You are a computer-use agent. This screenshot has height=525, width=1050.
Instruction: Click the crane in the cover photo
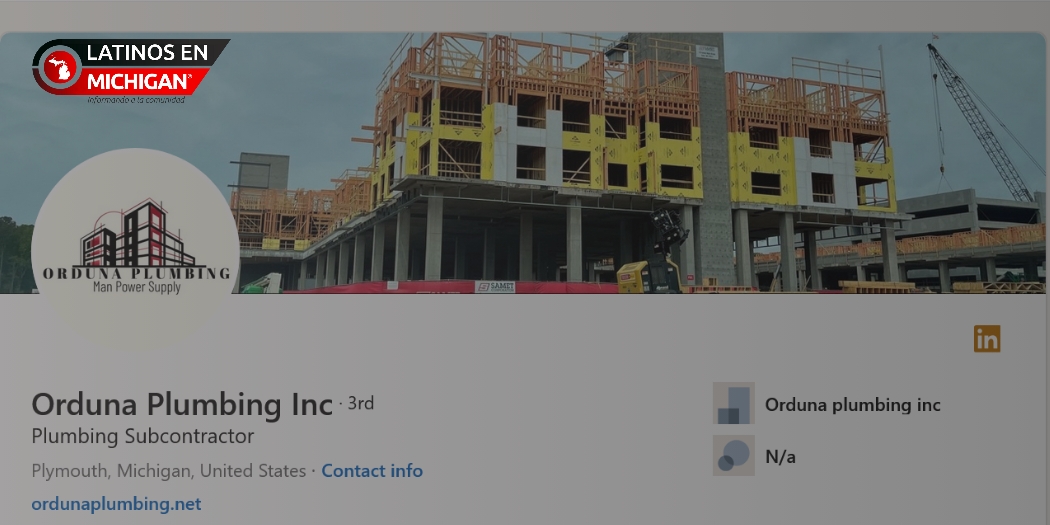(x=981, y=121)
